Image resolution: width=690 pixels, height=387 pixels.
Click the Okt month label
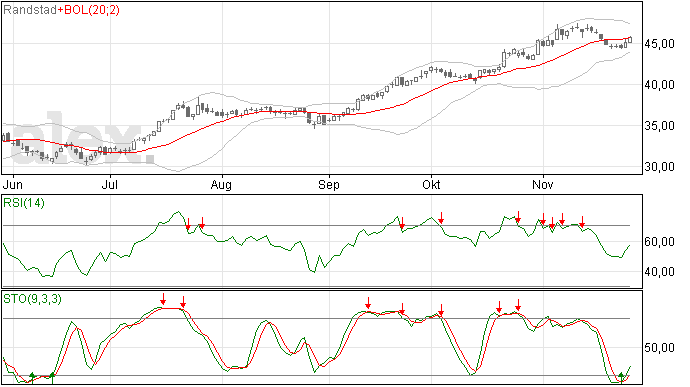click(x=431, y=184)
